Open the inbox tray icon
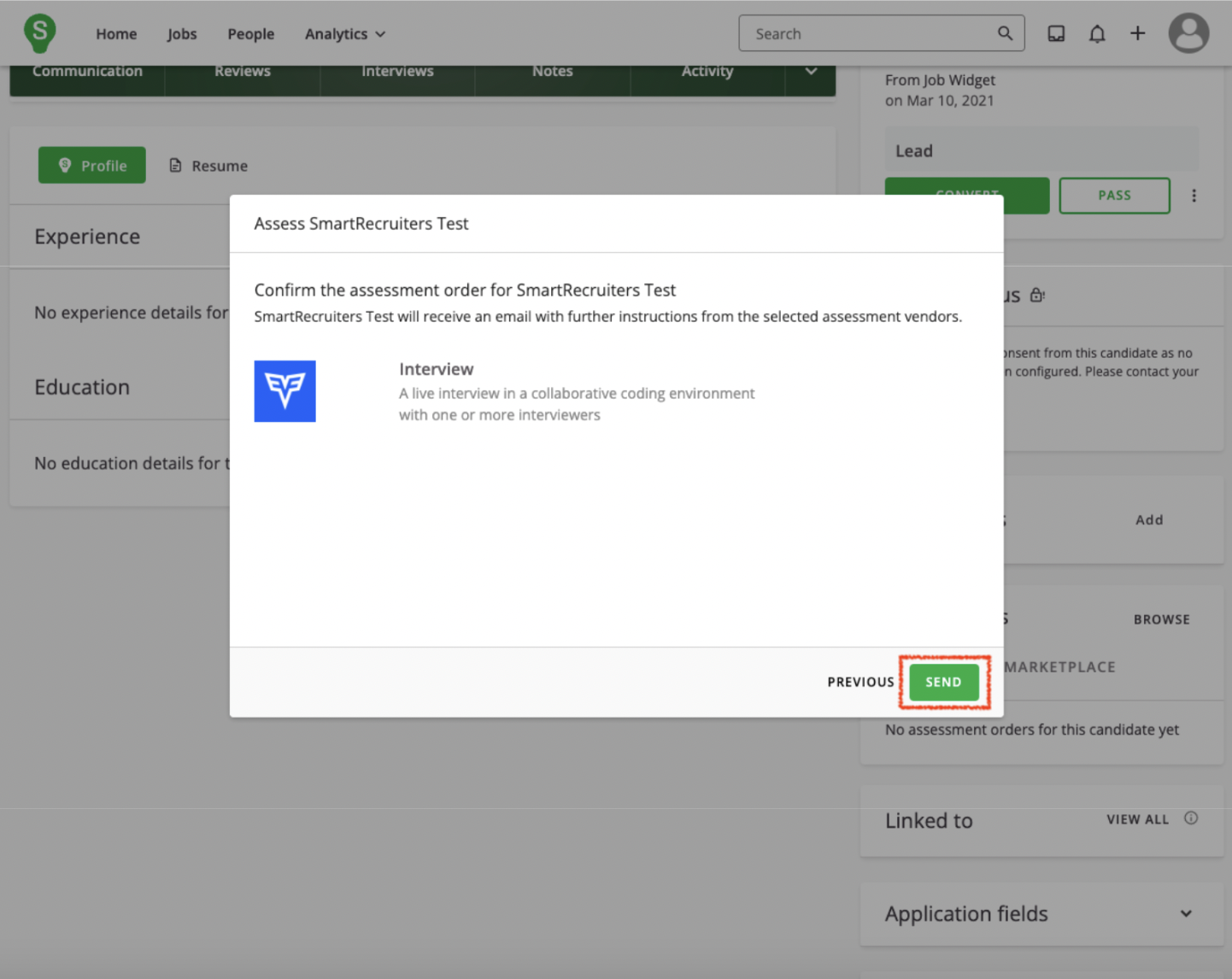The width and height of the screenshot is (1232, 979). pyautogui.click(x=1056, y=33)
